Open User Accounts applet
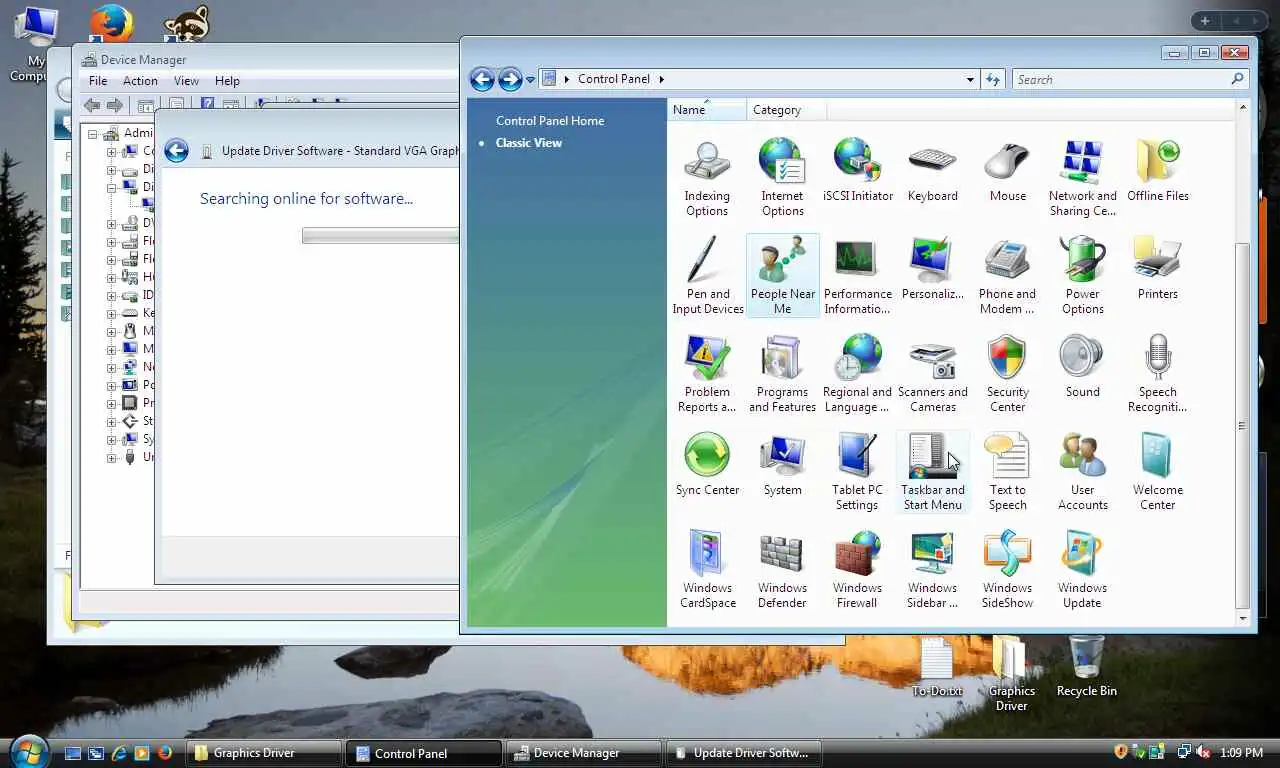The width and height of the screenshot is (1280, 768). [x=1082, y=472]
